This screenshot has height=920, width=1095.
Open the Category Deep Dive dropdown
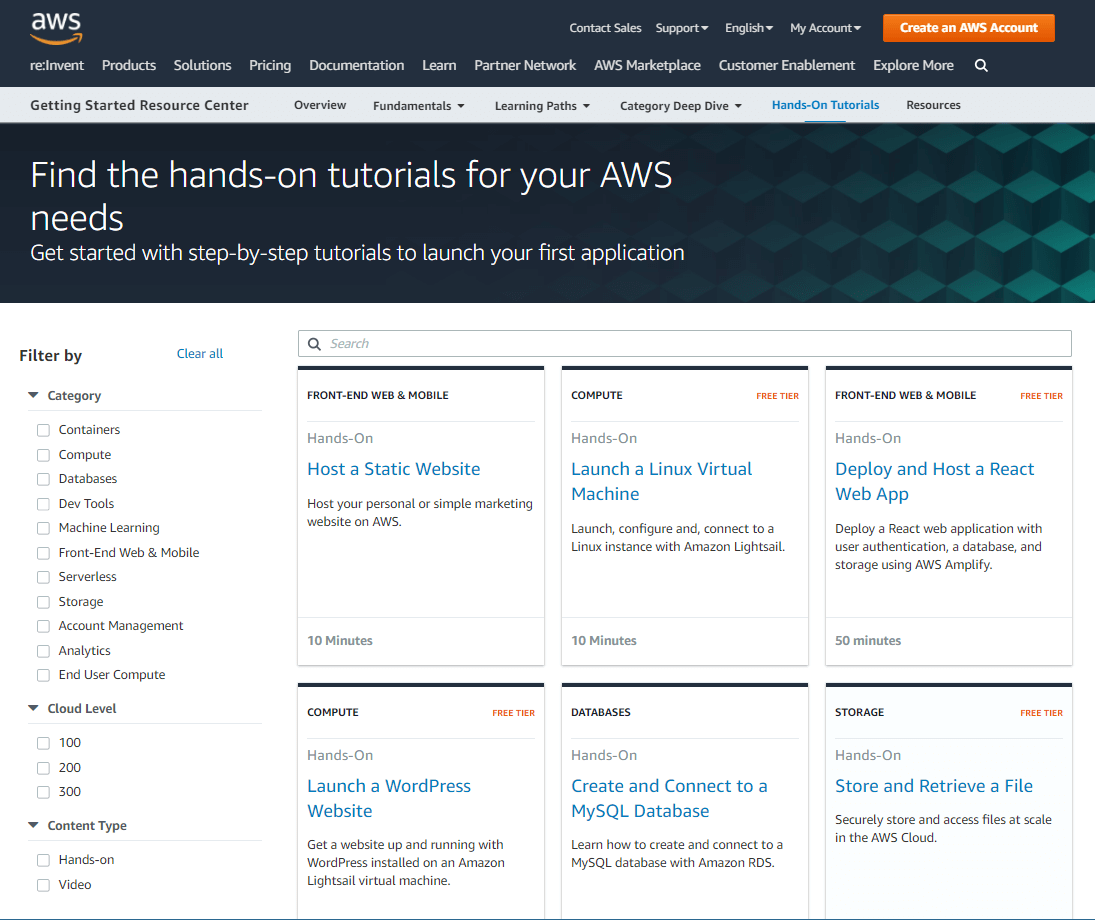[680, 106]
